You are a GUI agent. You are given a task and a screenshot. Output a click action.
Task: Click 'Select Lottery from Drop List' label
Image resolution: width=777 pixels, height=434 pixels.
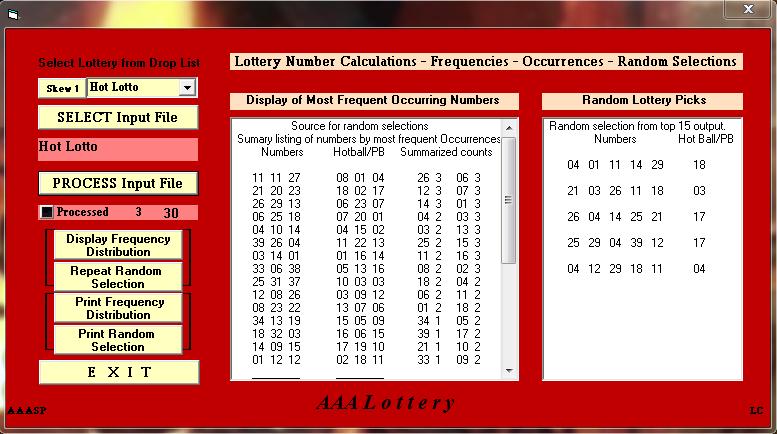click(x=119, y=63)
